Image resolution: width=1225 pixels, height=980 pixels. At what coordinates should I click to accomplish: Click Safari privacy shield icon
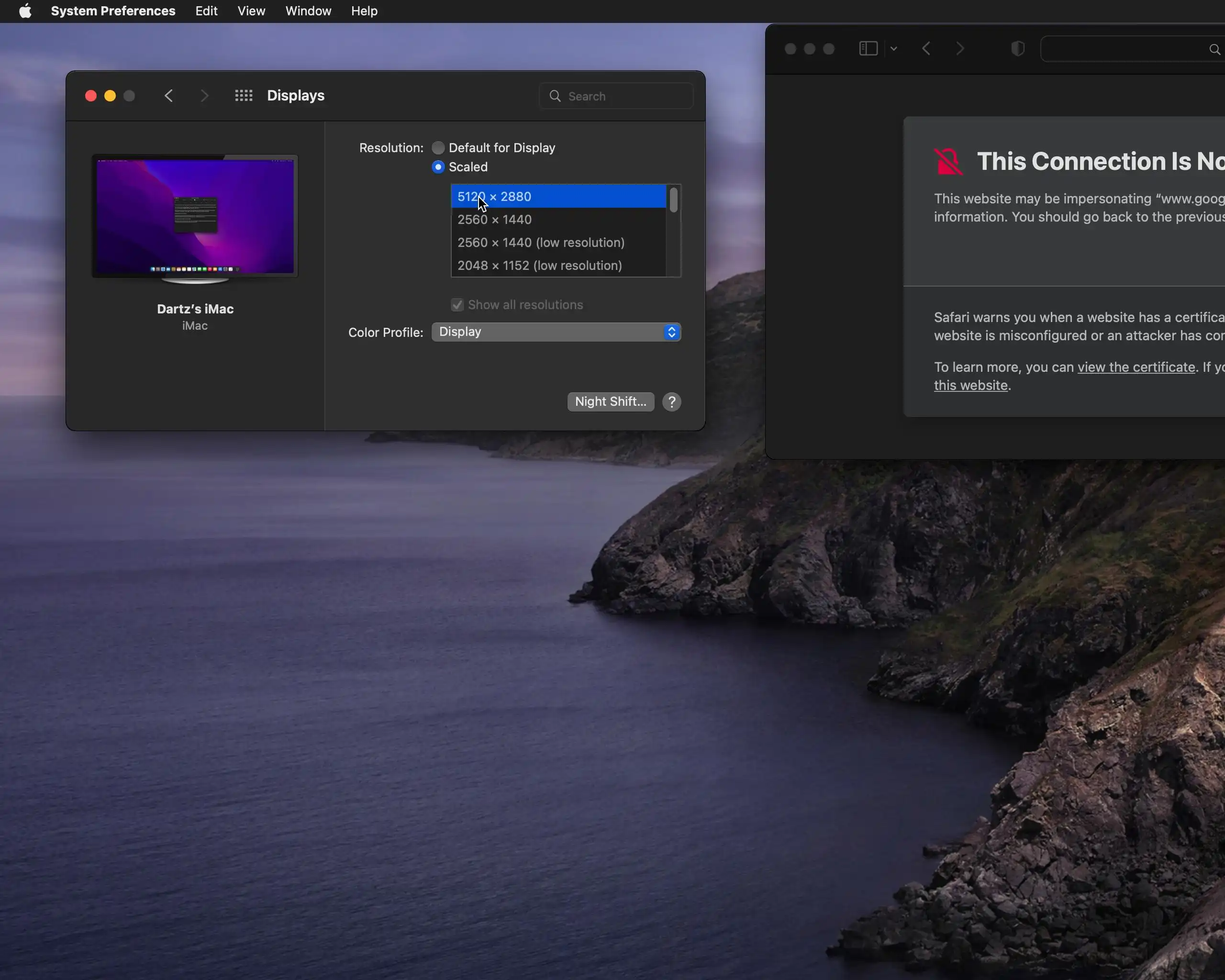click(x=1018, y=49)
